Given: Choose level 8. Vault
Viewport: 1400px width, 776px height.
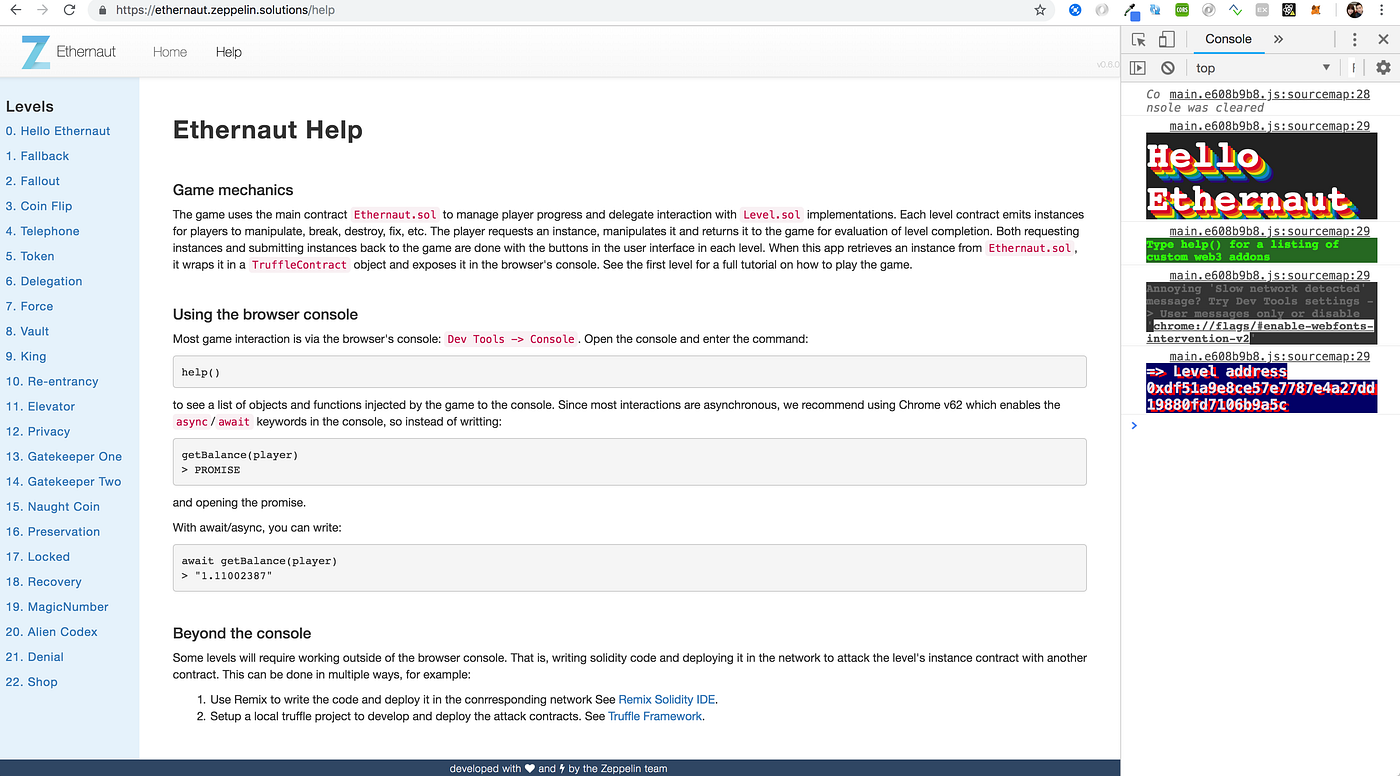Looking at the screenshot, I should pos(27,331).
